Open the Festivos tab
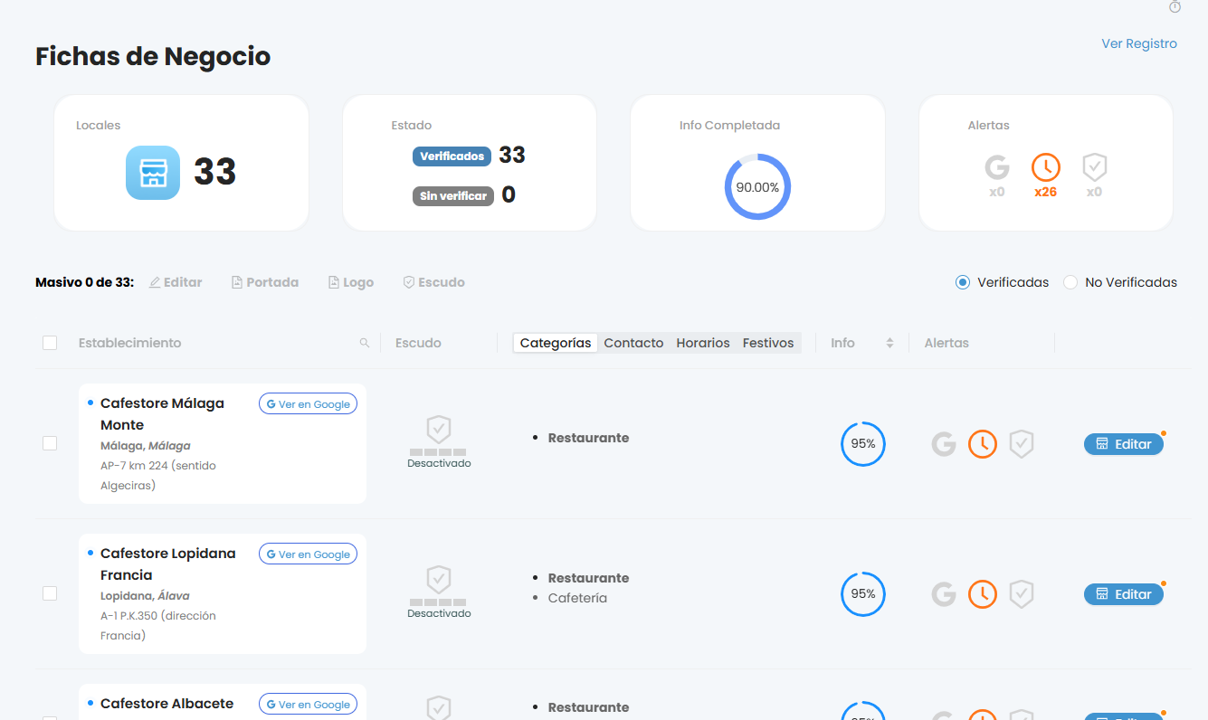1208x720 pixels. tap(768, 343)
